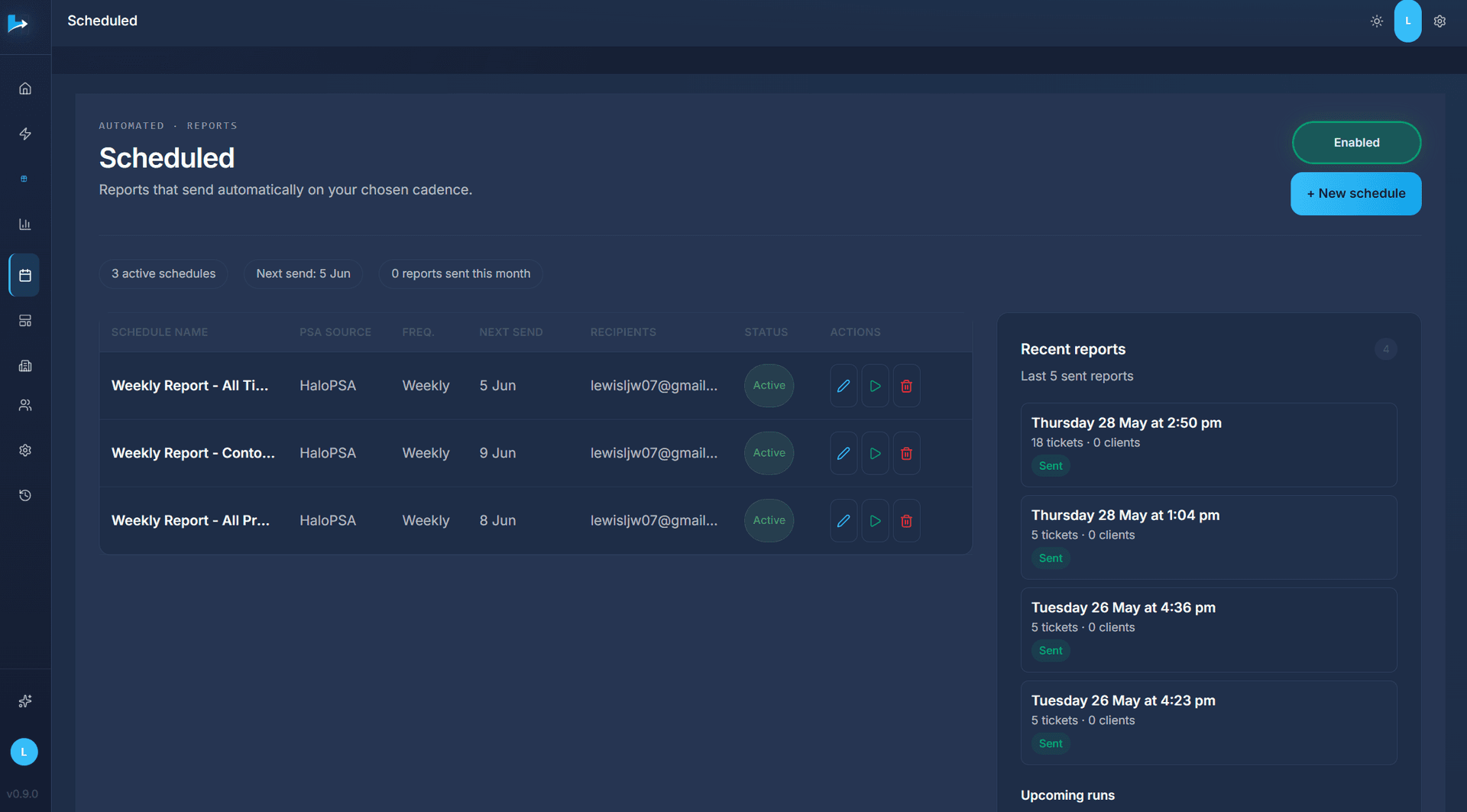Toggle Active status for 5 Jun schedule

[769, 386]
